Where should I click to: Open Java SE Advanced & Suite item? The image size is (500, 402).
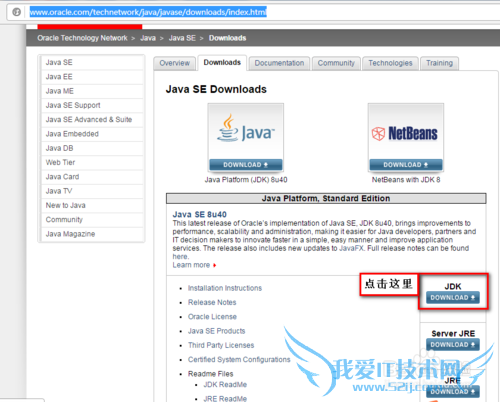coord(92,120)
